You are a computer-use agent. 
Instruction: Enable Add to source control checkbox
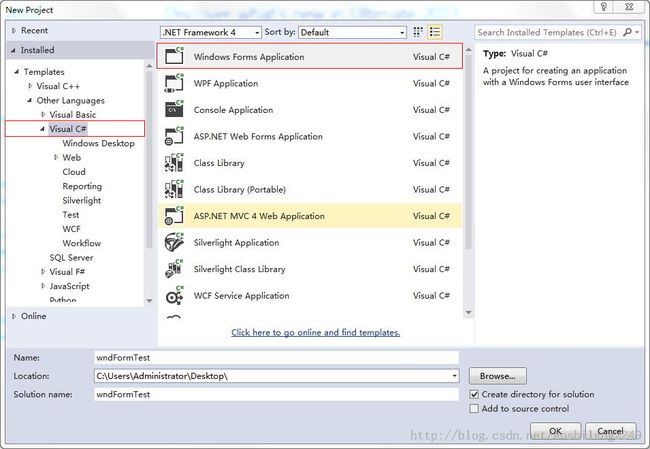[x=474, y=408]
